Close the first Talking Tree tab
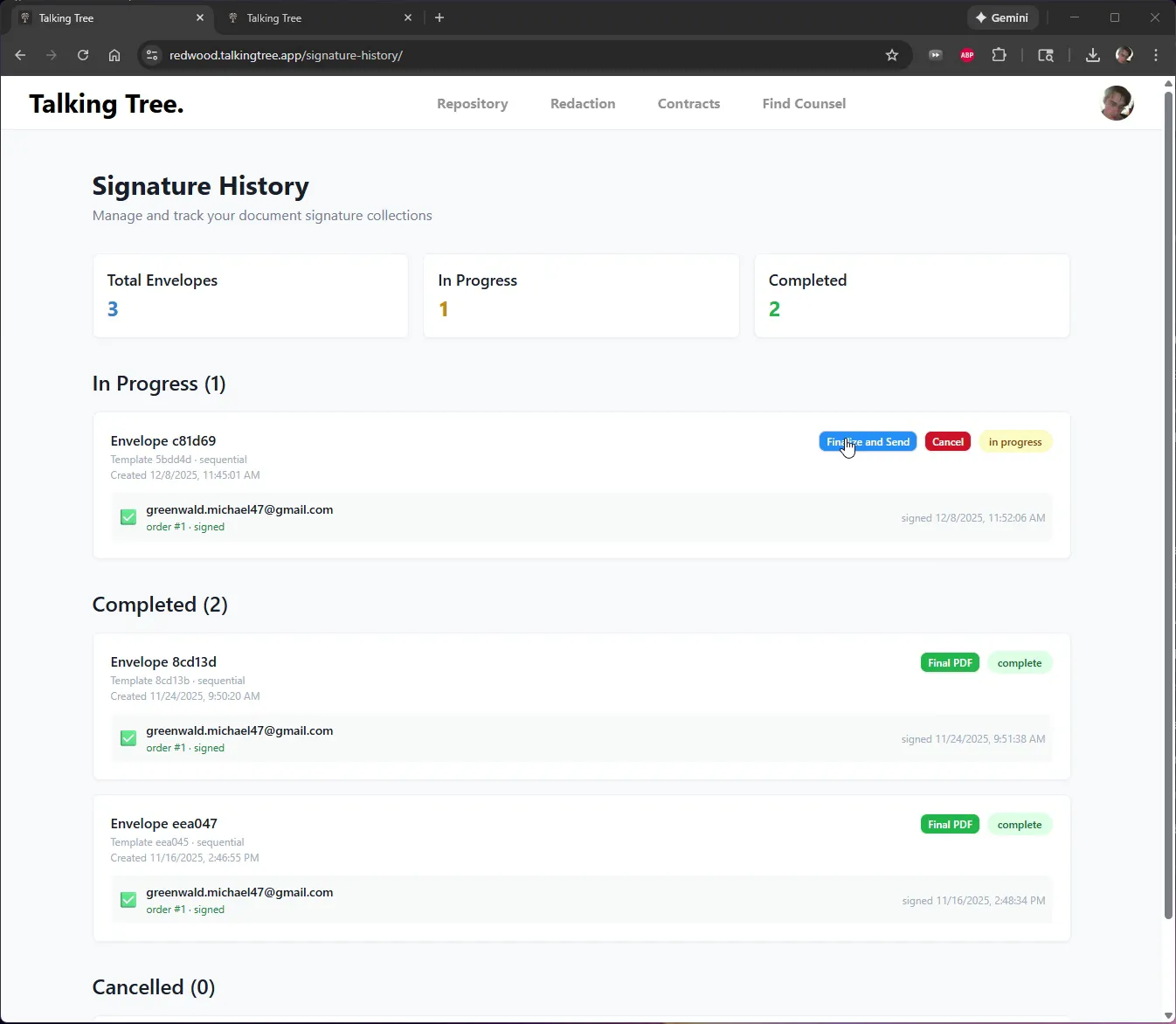The height and width of the screenshot is (1024, 1176). coord(200,17)
